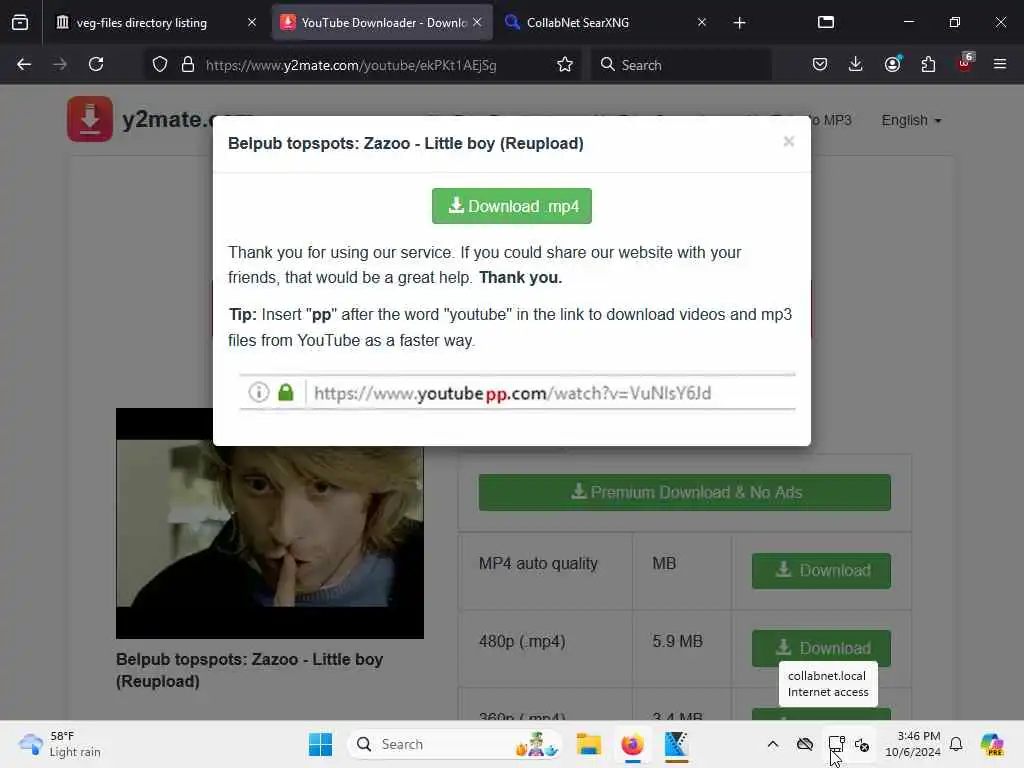
Task: Open File Explorer from taskbar
Action: [x=588, y=744]
